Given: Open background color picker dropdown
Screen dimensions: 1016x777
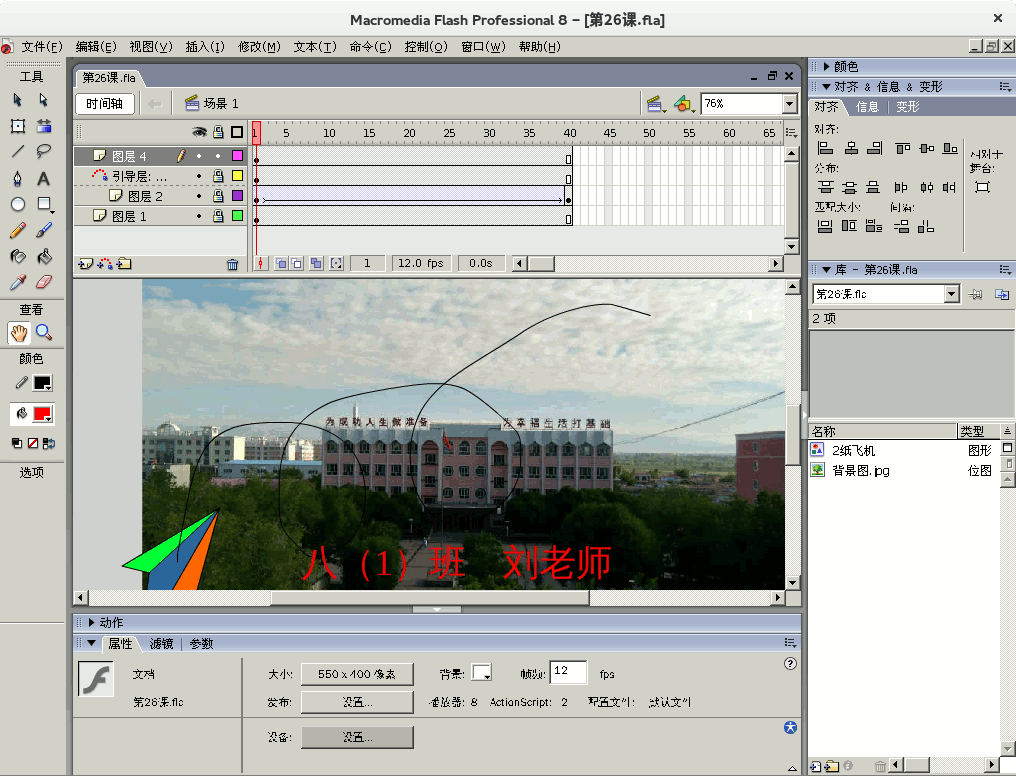Looking at the screenshot, I should (x=481, y=673).
